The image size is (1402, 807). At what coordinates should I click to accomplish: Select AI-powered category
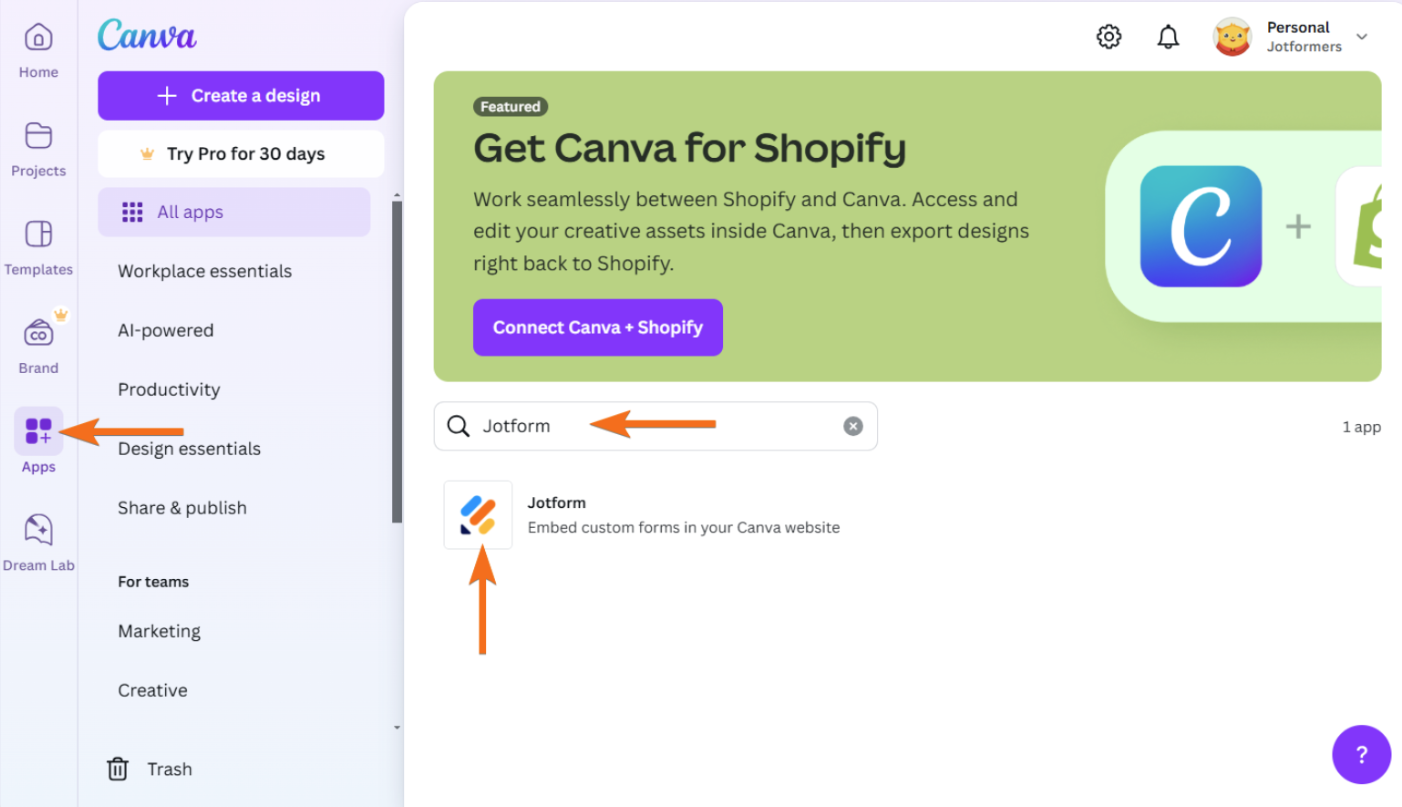(x=166, y=330)
